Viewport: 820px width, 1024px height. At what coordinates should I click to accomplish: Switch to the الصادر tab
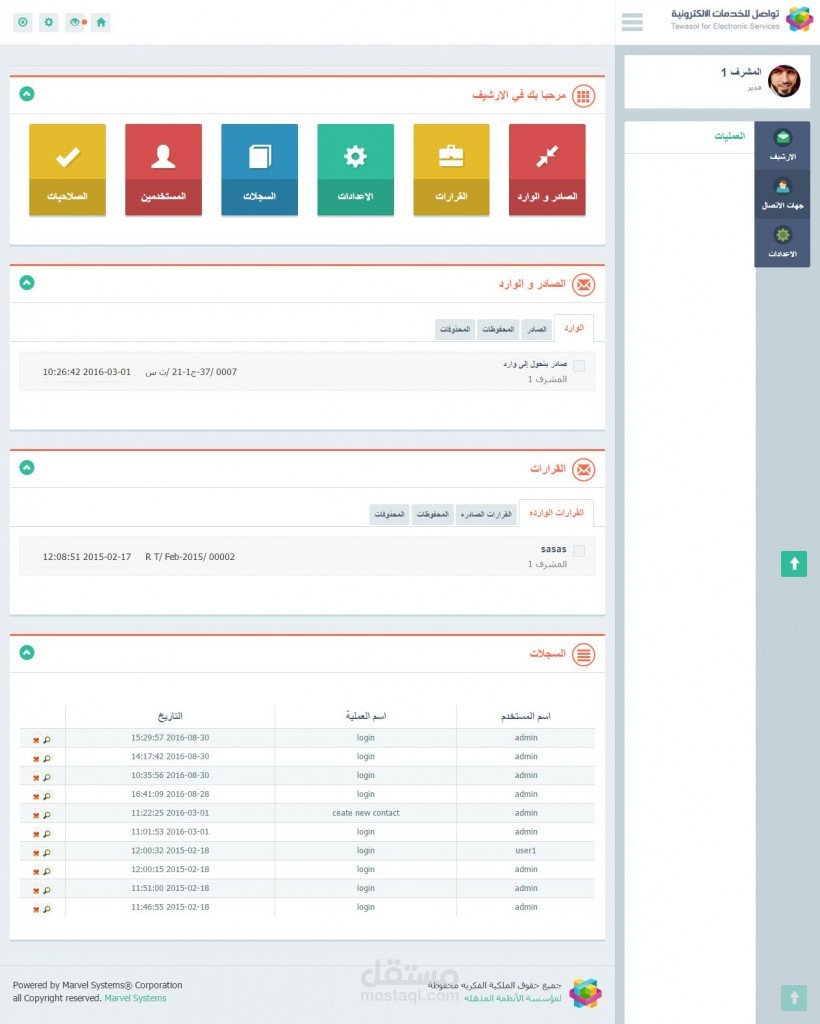click(538, 328)
